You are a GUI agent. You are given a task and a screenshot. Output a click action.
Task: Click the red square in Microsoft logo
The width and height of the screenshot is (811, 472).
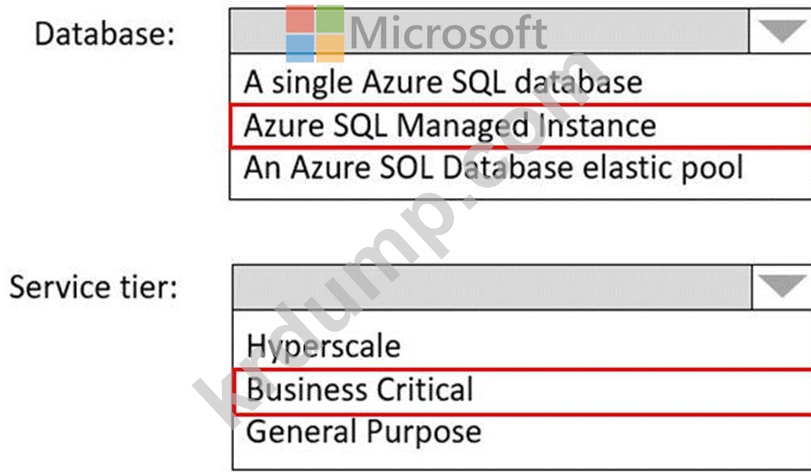pos(300,20)
